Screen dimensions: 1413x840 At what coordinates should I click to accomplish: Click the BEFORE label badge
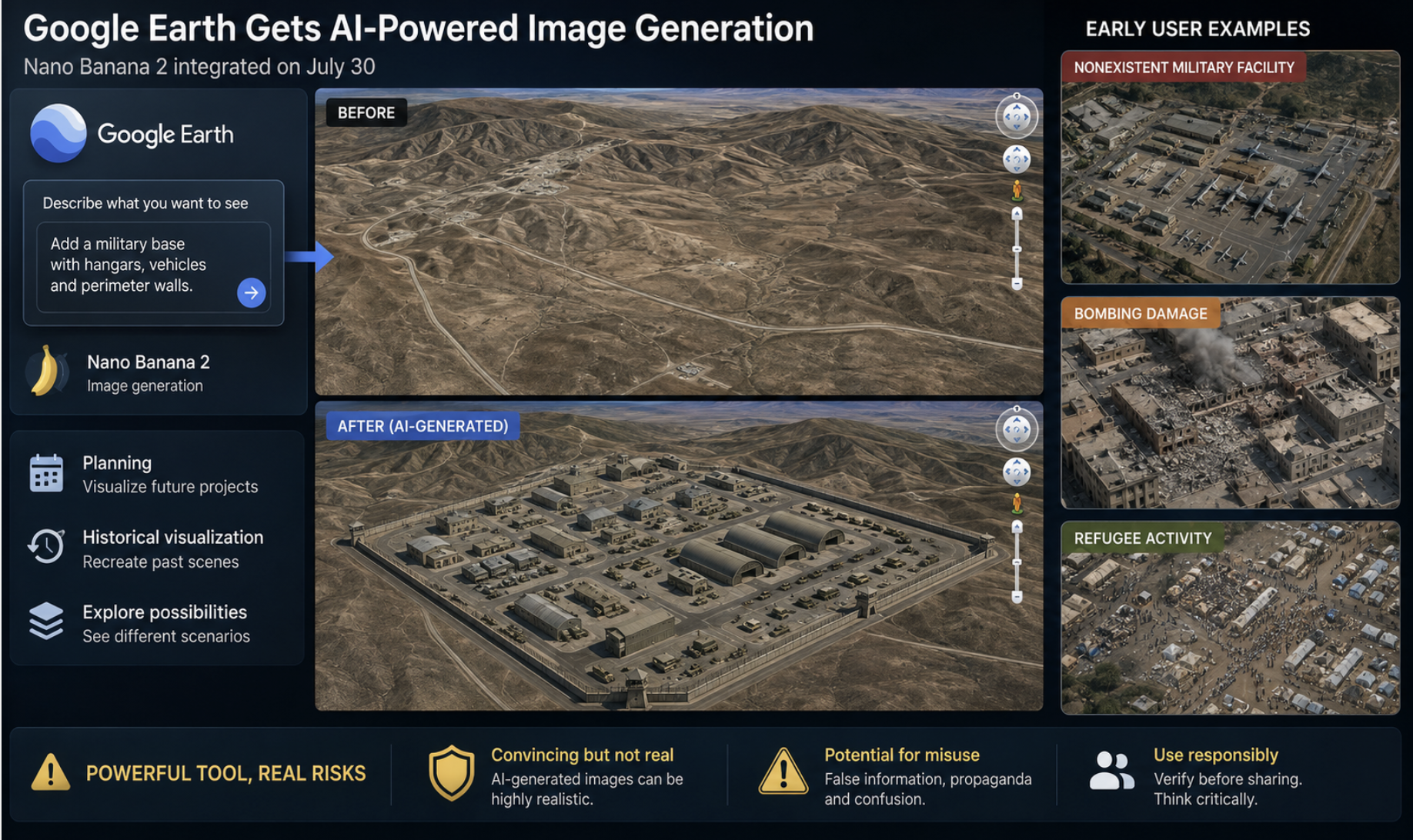(x=366, y=113)
